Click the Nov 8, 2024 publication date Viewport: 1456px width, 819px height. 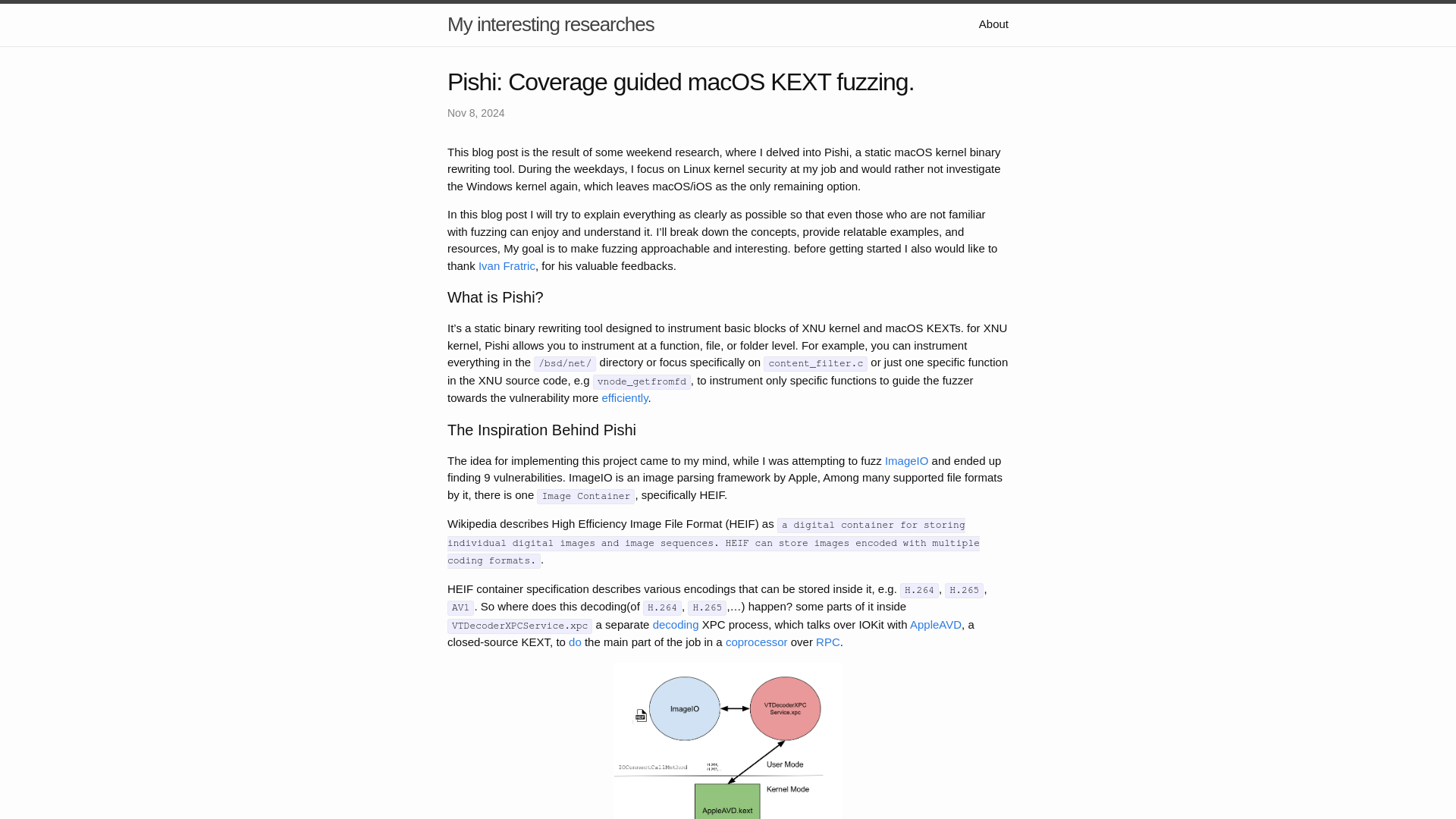476,113
